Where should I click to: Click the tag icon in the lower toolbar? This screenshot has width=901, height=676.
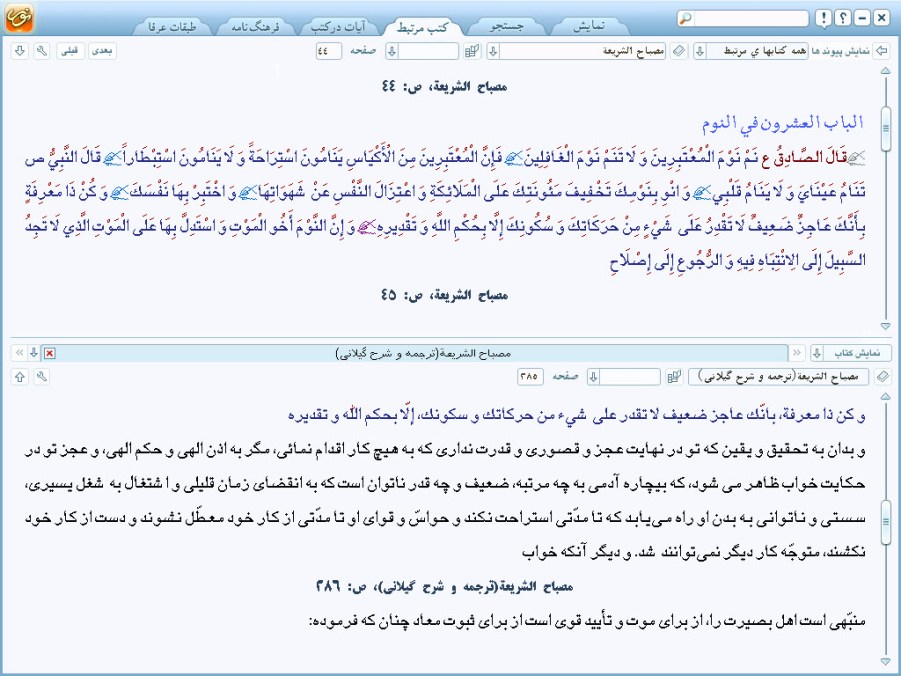883,377
